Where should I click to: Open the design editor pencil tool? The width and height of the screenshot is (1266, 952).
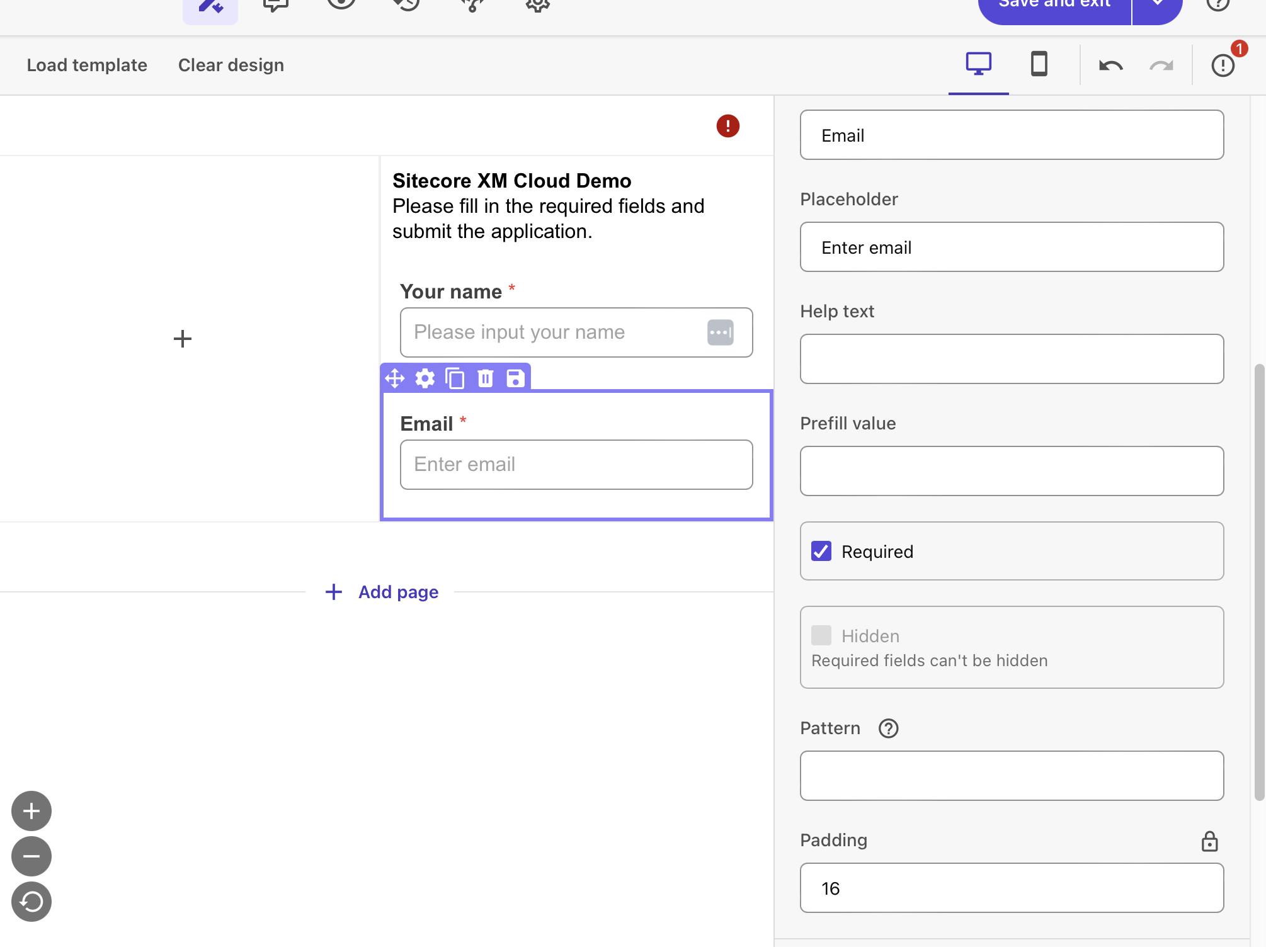coord(210,7)
